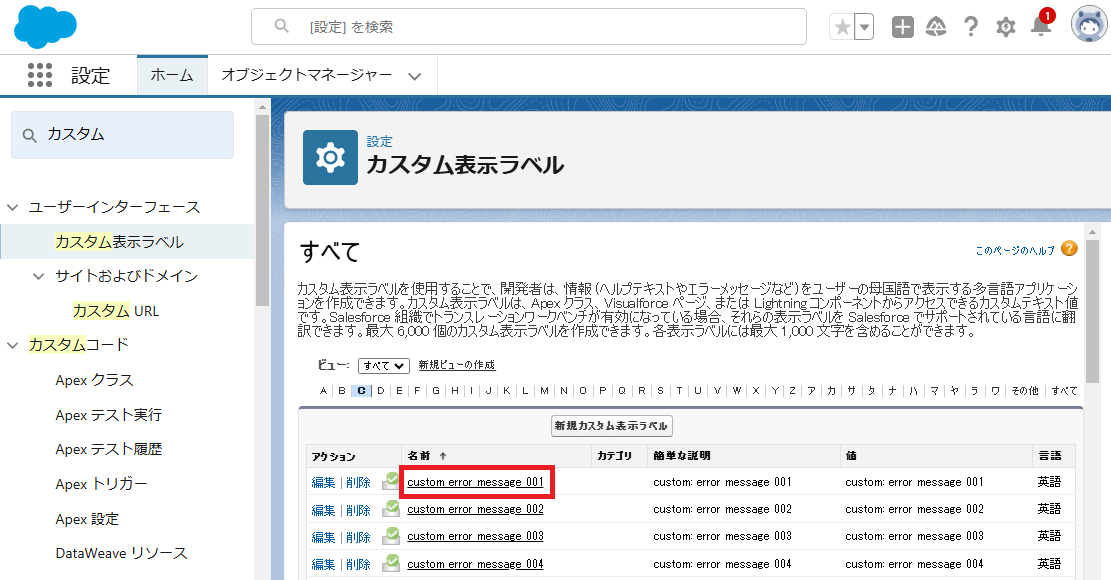1111x580 pixels.
Task: Switch to the ホーム tab
Action: click(x=172, y=75)
